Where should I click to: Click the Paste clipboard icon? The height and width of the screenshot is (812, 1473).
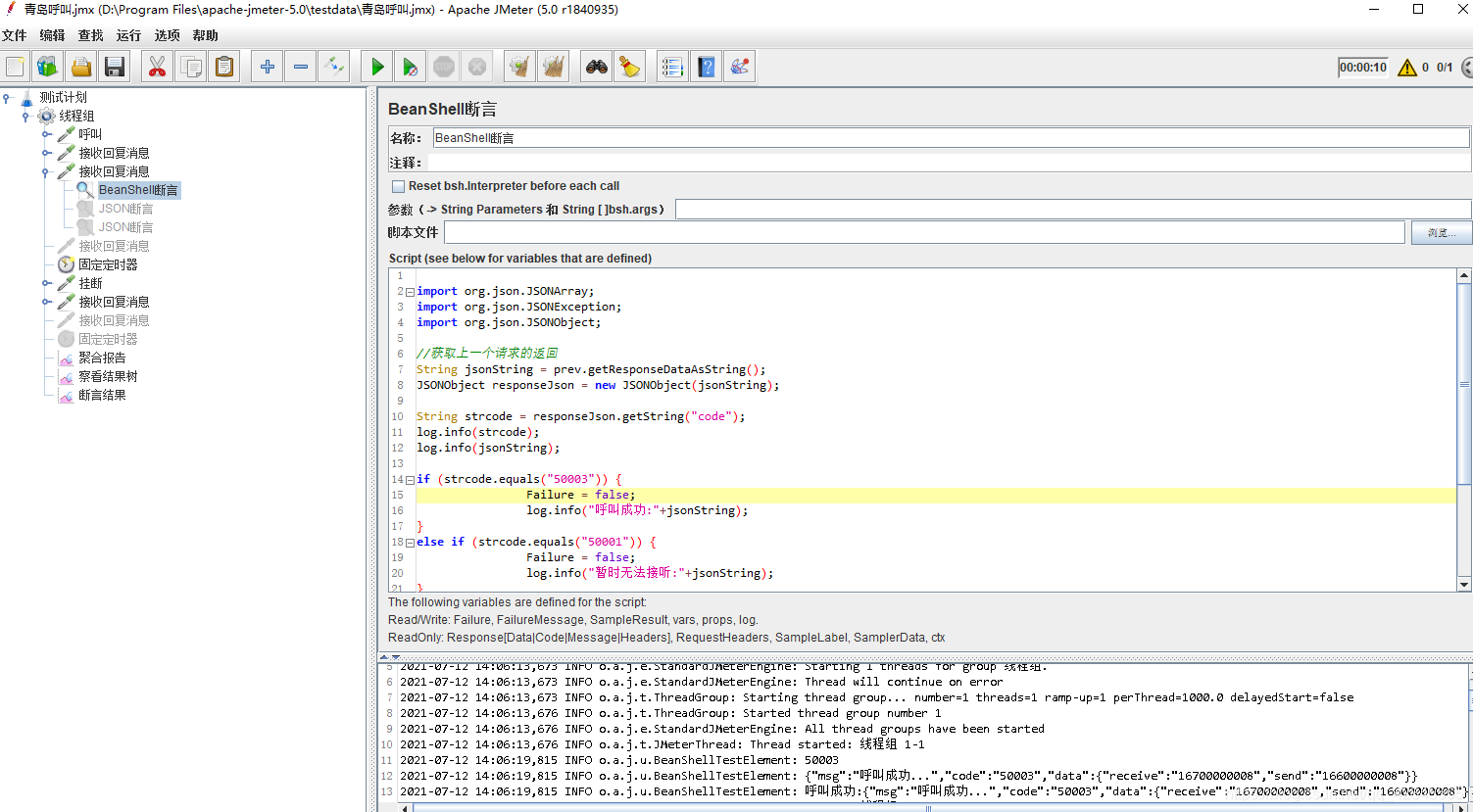coord(224,67)
